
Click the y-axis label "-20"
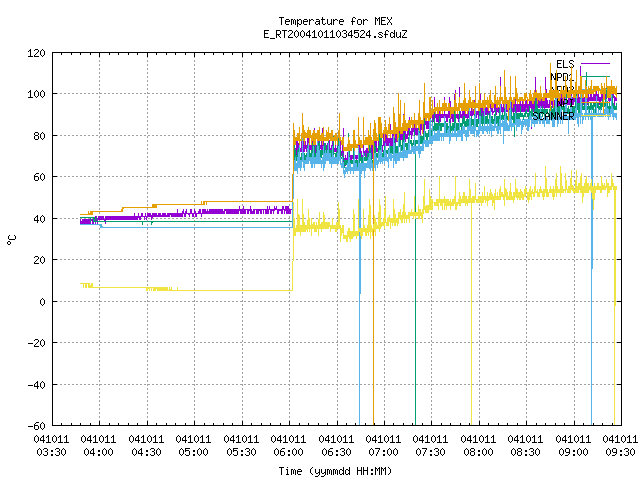pyautogui.click(x=36, y=343)
